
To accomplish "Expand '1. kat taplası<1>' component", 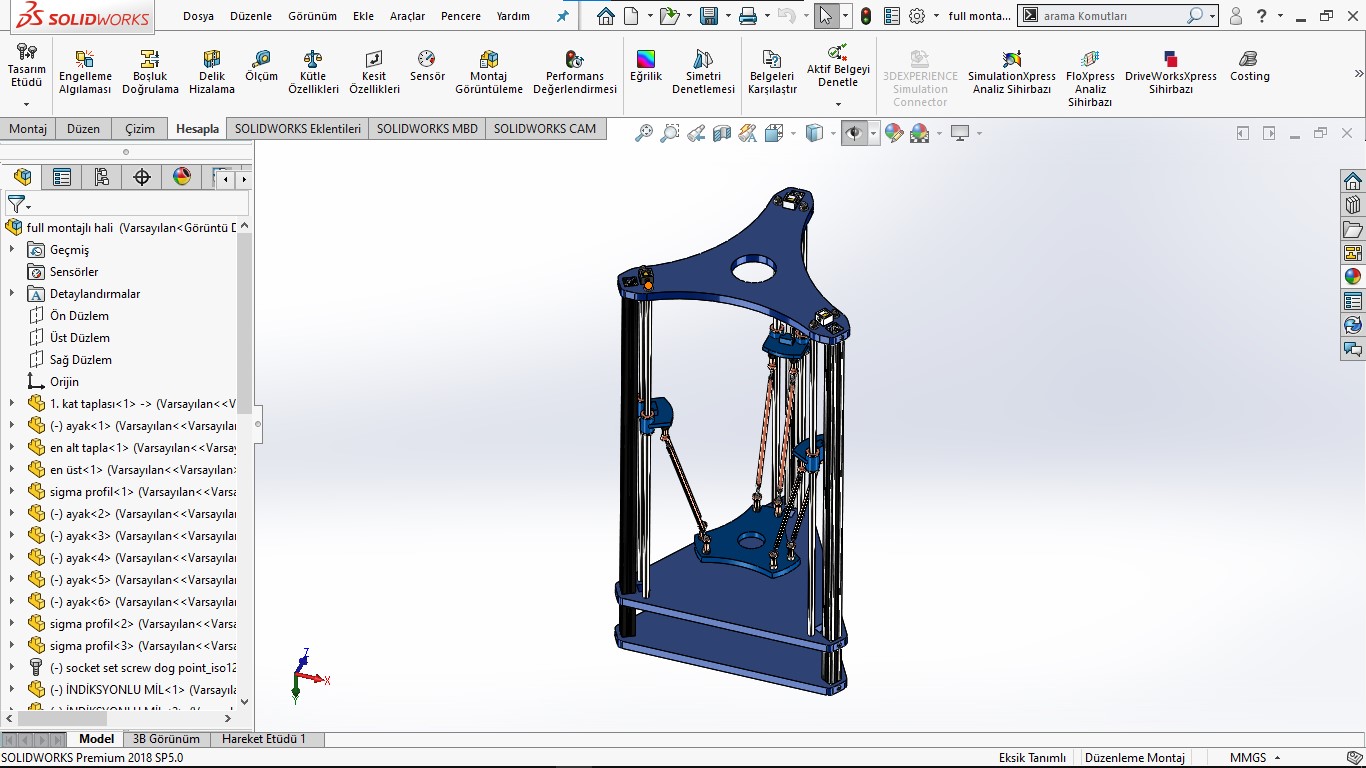I will [12, 404].
